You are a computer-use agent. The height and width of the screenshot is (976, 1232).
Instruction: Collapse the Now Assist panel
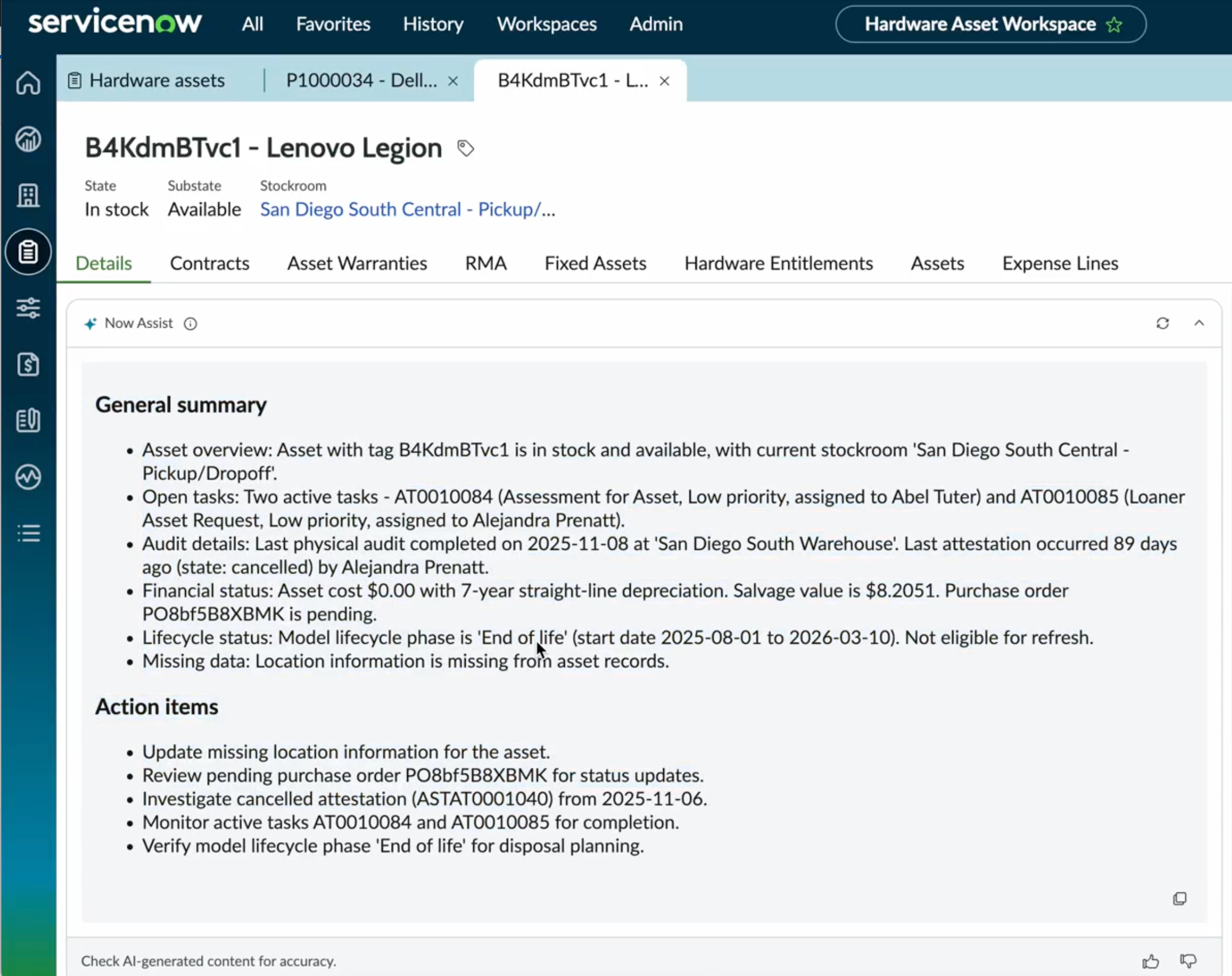click(x=1199, y=323)
